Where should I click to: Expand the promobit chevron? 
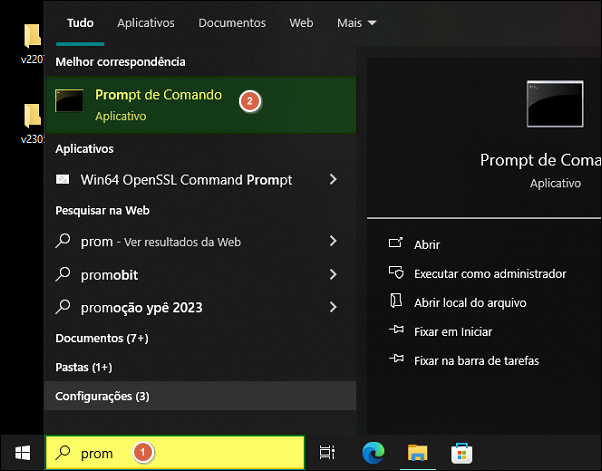tap(333, 274)
